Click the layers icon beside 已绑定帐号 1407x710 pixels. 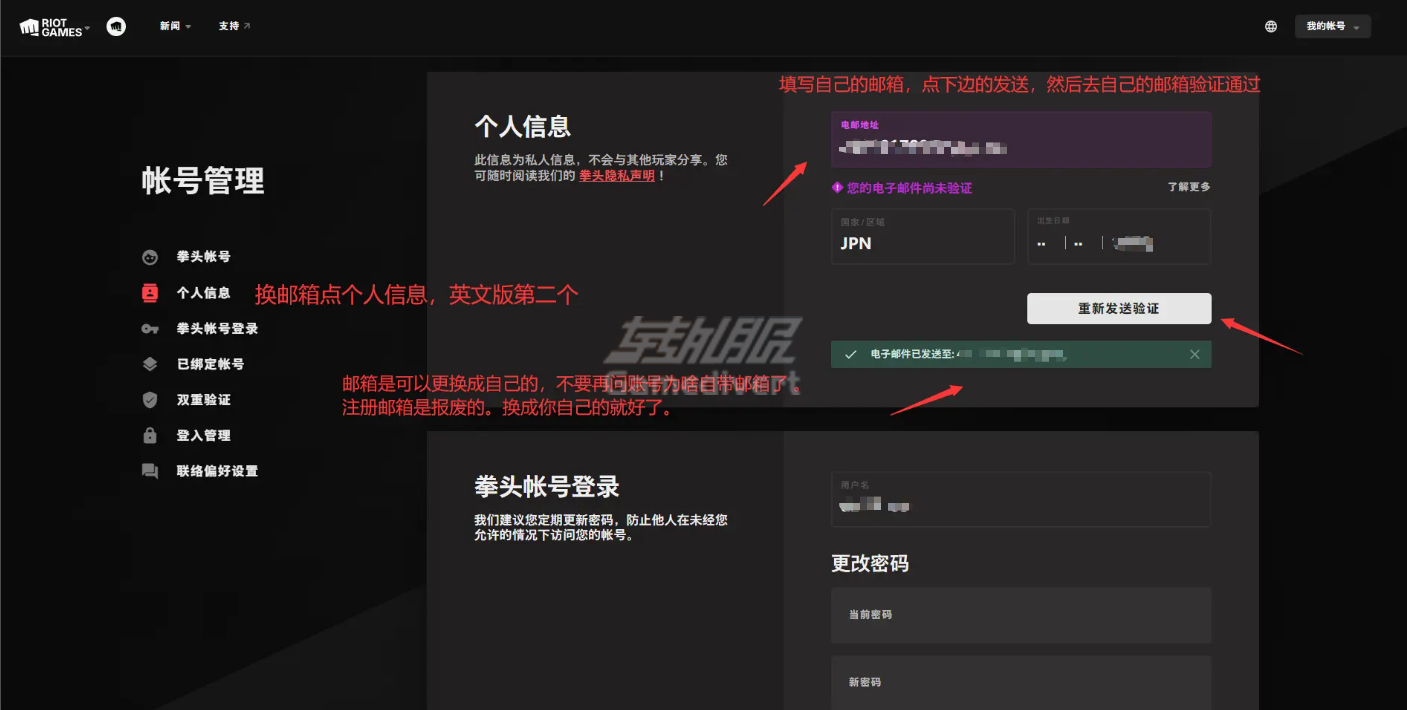click(x=150, y=364)
